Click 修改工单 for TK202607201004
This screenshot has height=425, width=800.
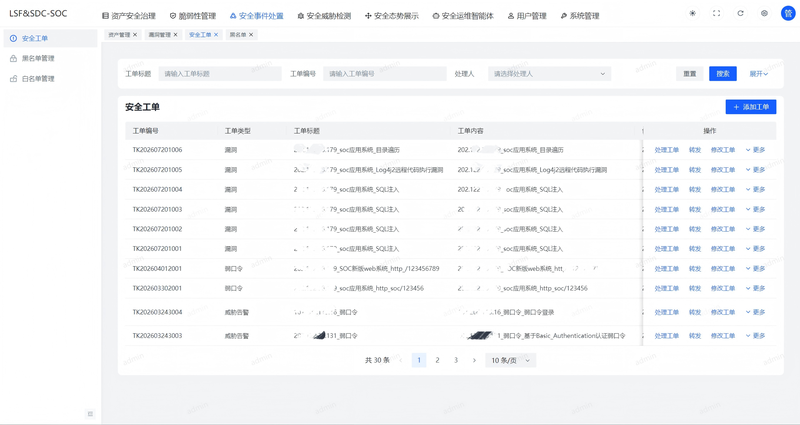(723, 189)
